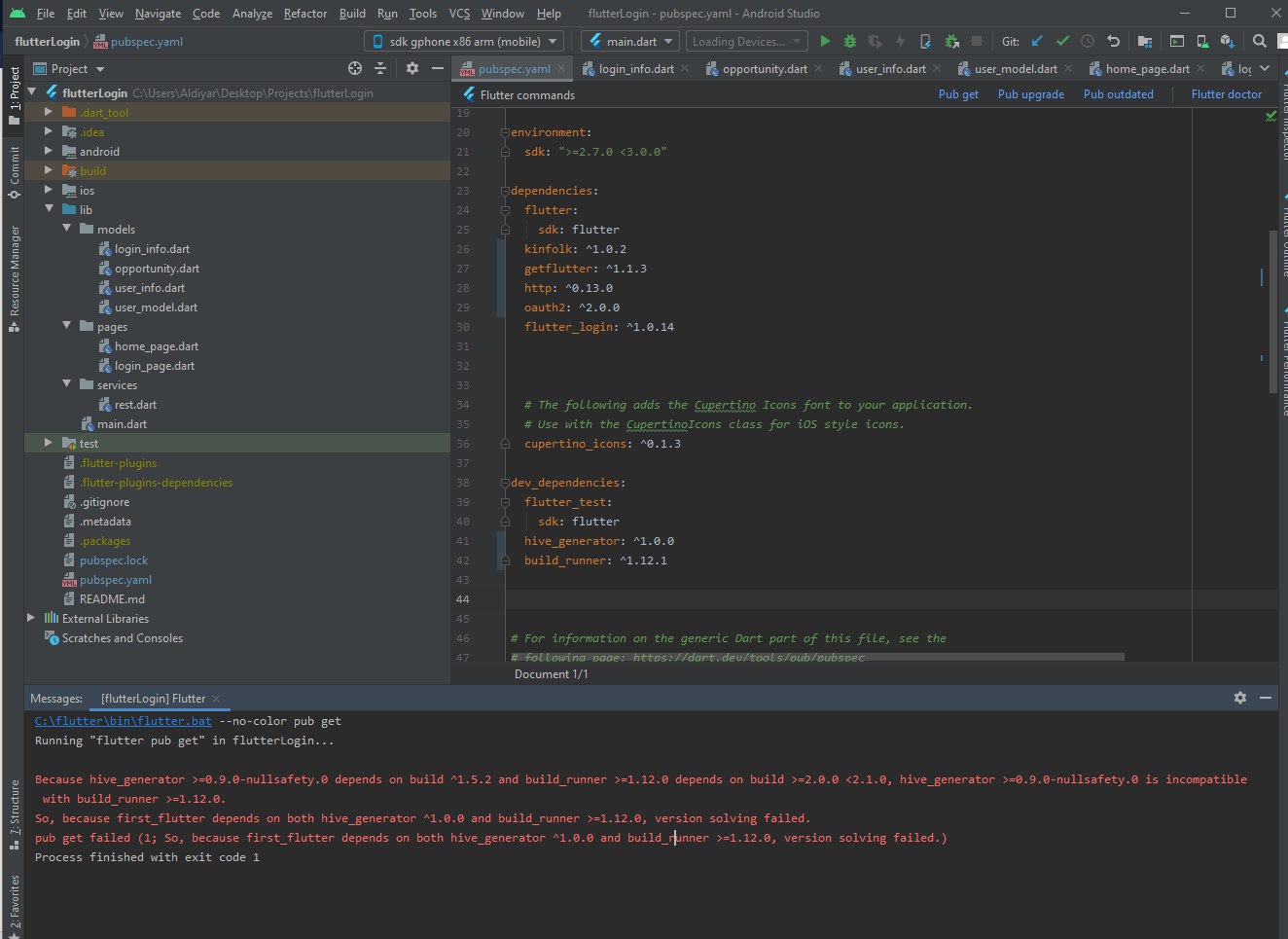The image size is (1288, 939).
Task: Click the Run Anything terminal icon
Action: click(1177, 41)
